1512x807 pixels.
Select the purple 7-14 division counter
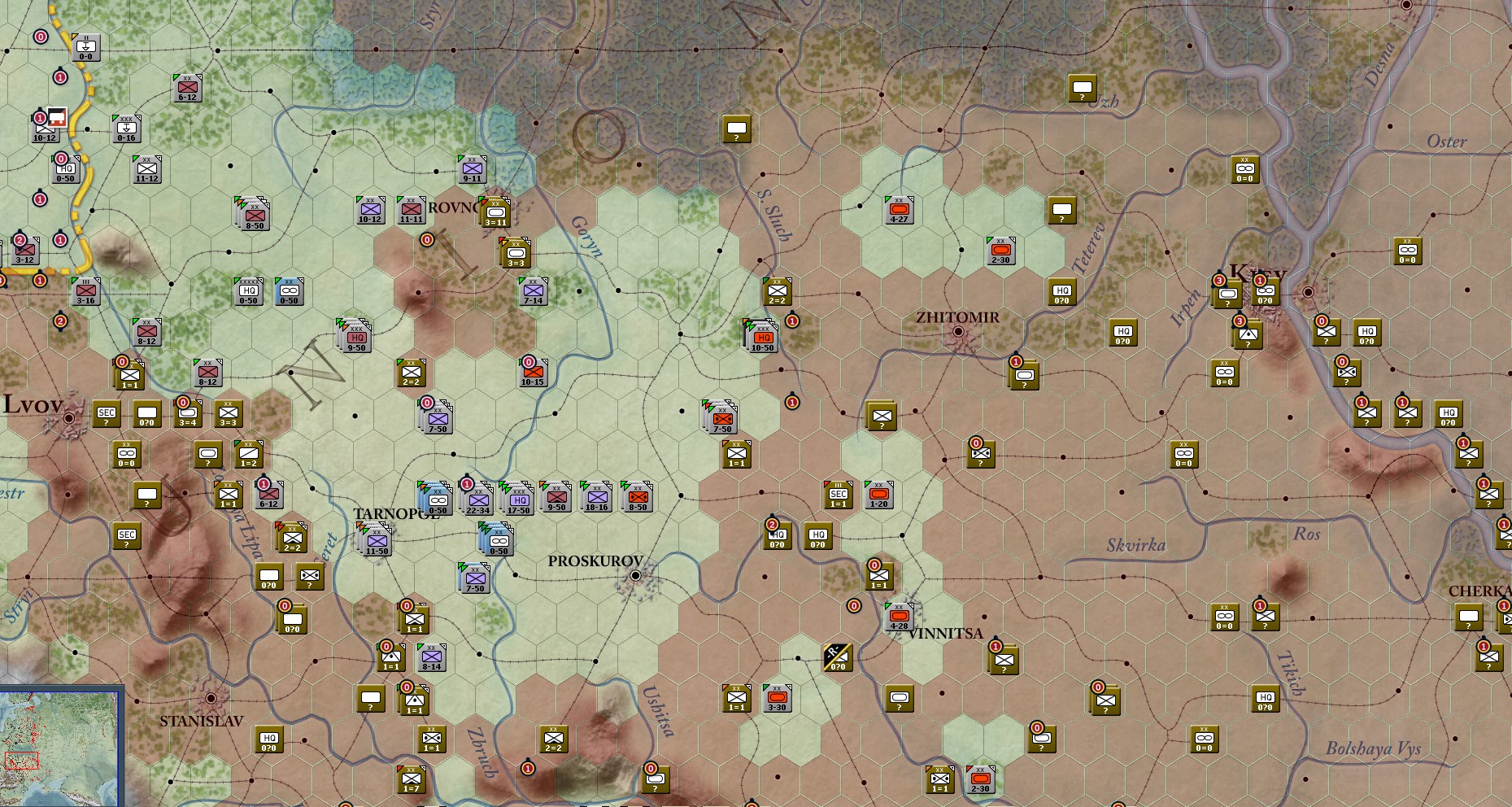(x=534, y=291)
